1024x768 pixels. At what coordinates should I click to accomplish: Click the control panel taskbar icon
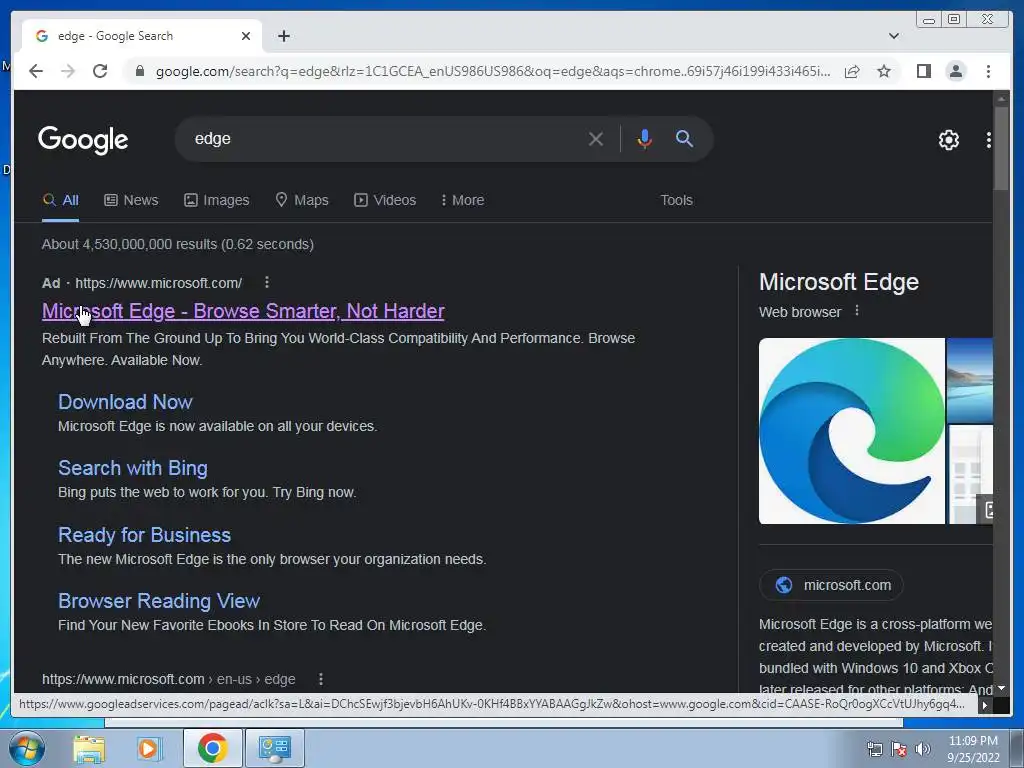pyautogui.click(x=275, y=748)
